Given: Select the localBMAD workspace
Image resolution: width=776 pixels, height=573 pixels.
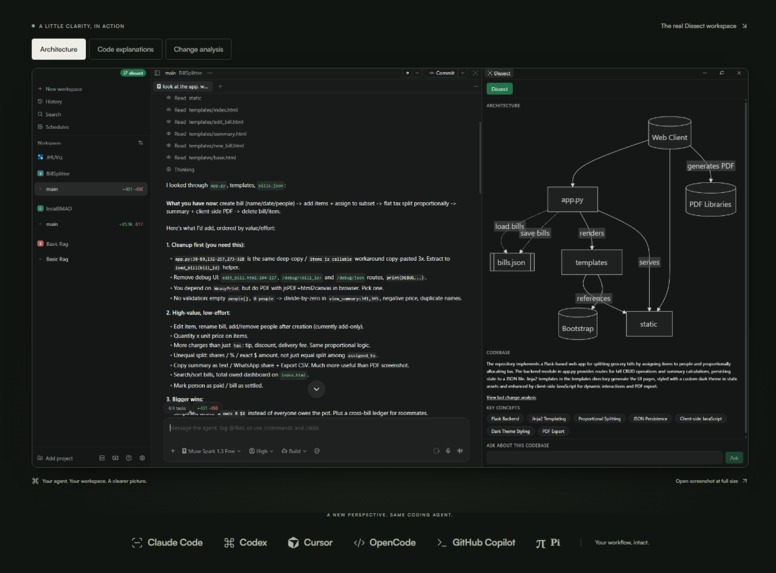Looking at the screenshot, I should 54,209.
